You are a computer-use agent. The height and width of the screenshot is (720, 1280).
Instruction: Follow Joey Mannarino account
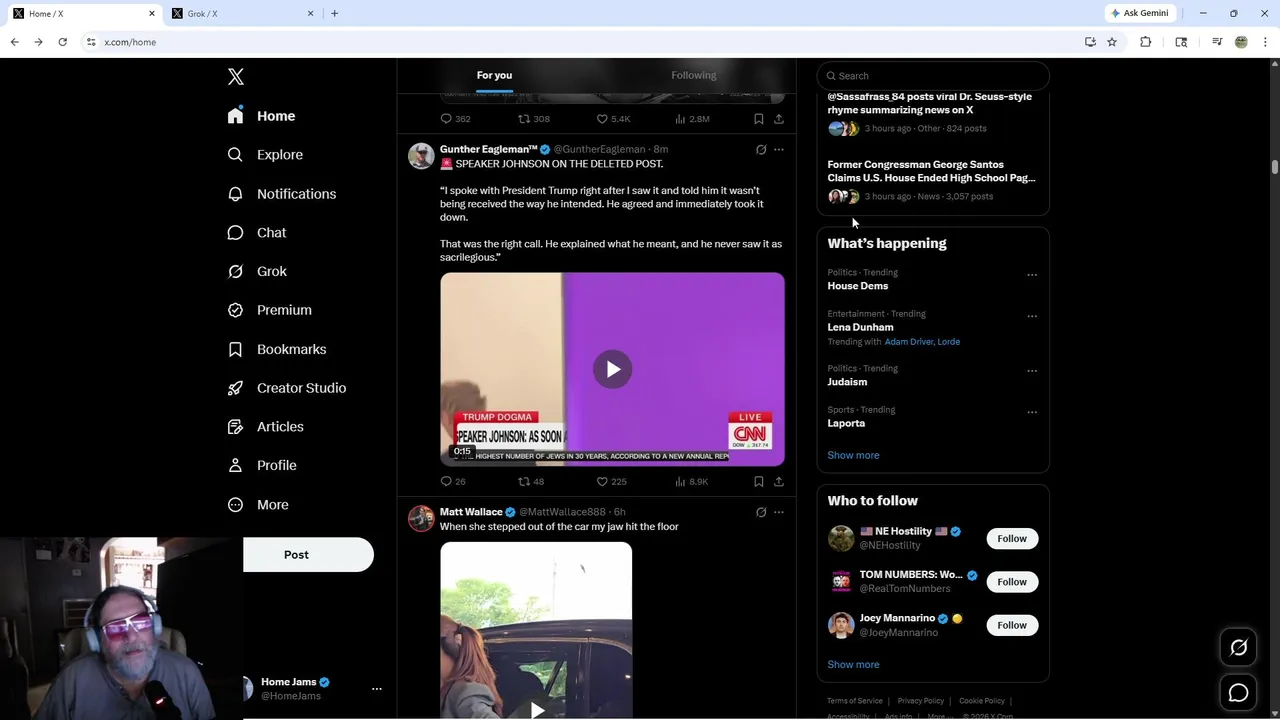point(1012,625)
